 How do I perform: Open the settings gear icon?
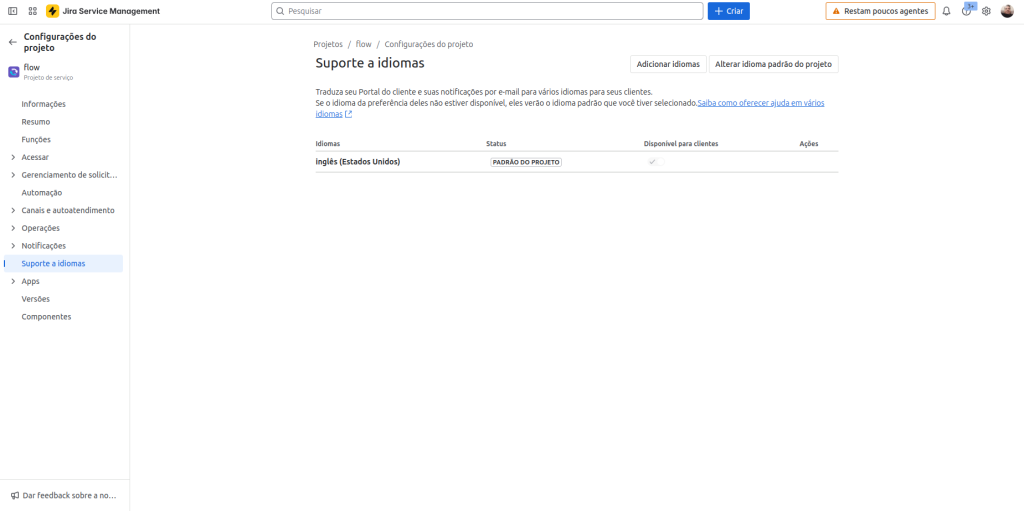pos(986,11)
